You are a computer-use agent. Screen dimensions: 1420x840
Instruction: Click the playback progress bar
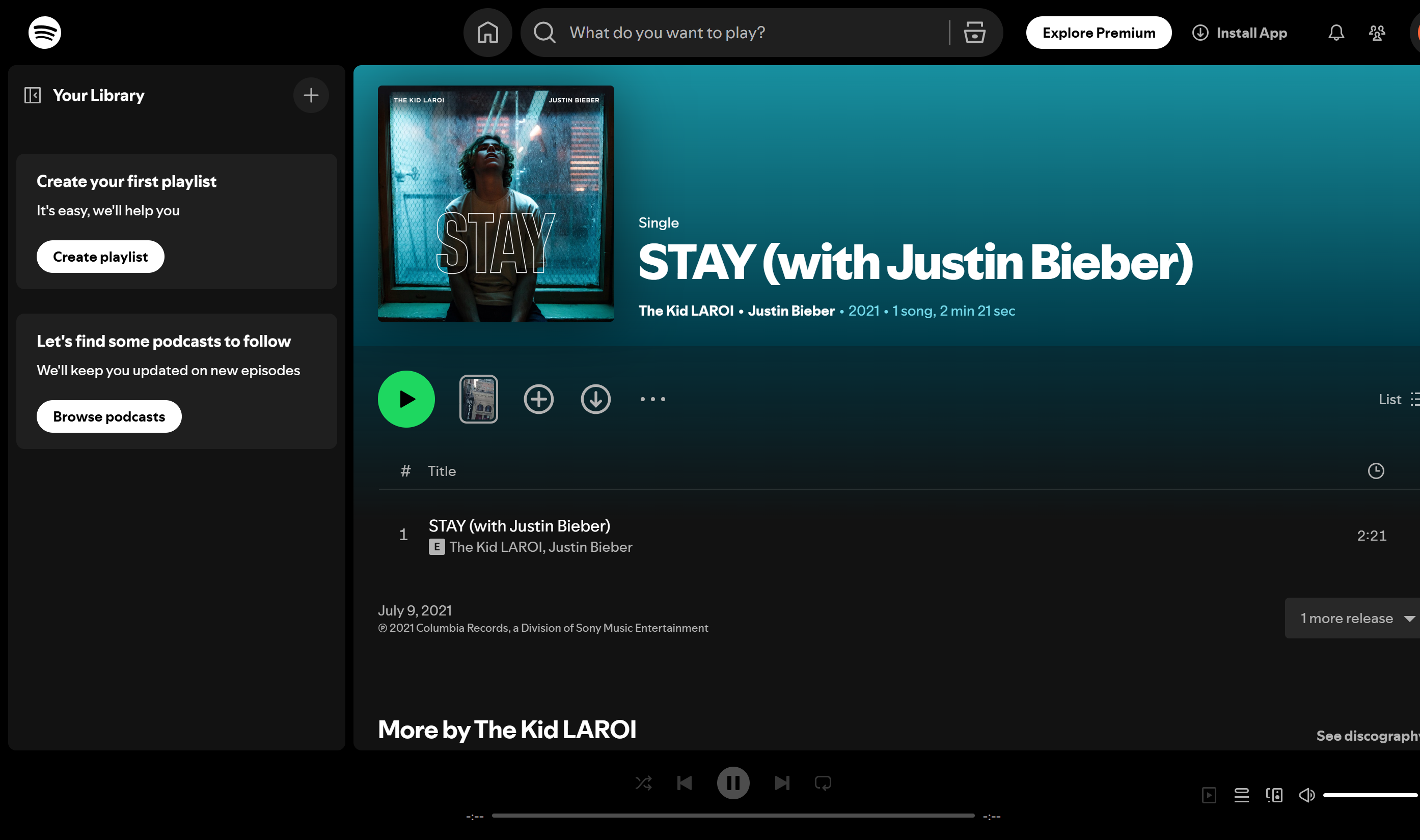pyautogui.click(x=732, y=816)
